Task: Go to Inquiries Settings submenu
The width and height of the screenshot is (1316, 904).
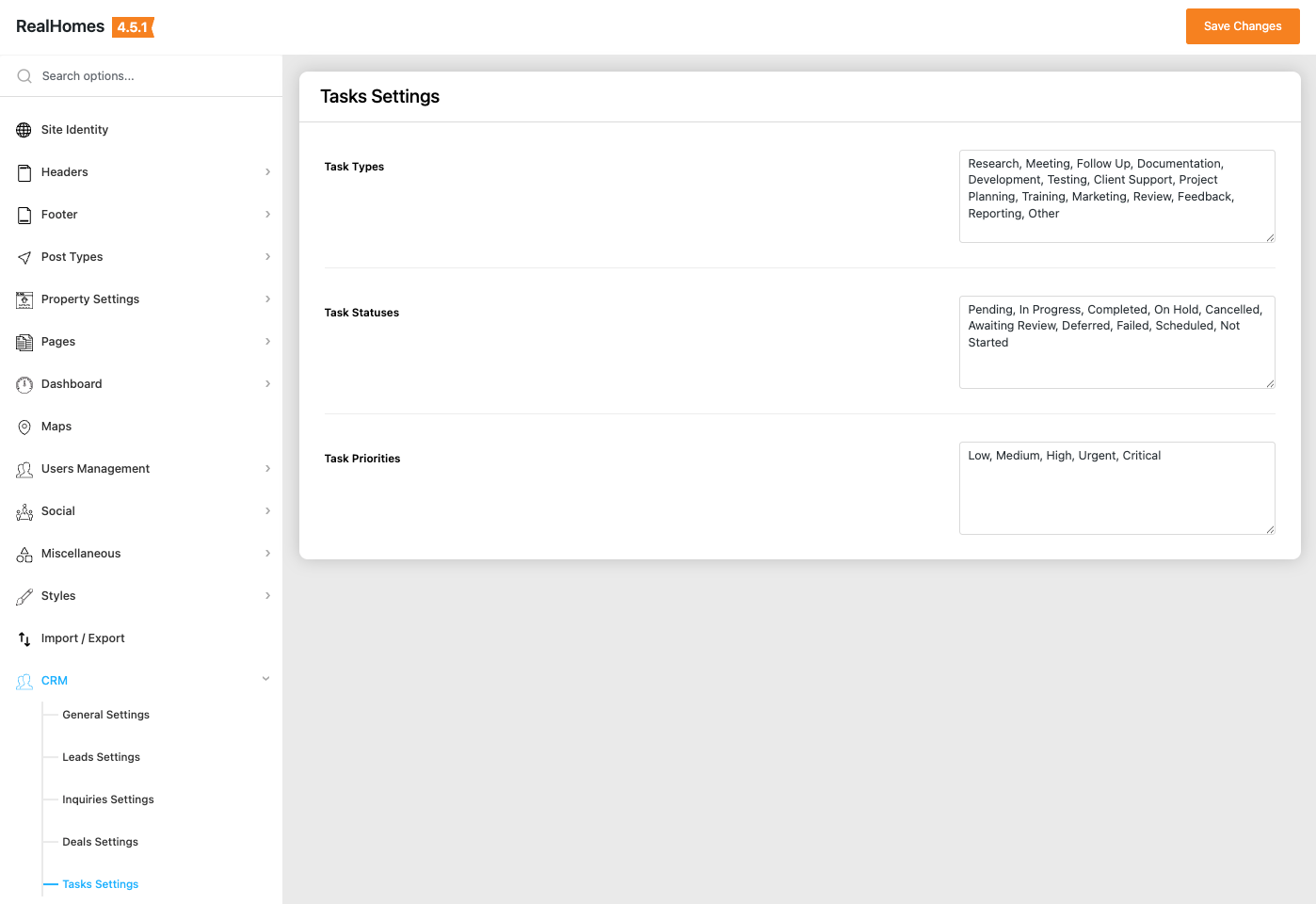Action: (x=108, y=799)
